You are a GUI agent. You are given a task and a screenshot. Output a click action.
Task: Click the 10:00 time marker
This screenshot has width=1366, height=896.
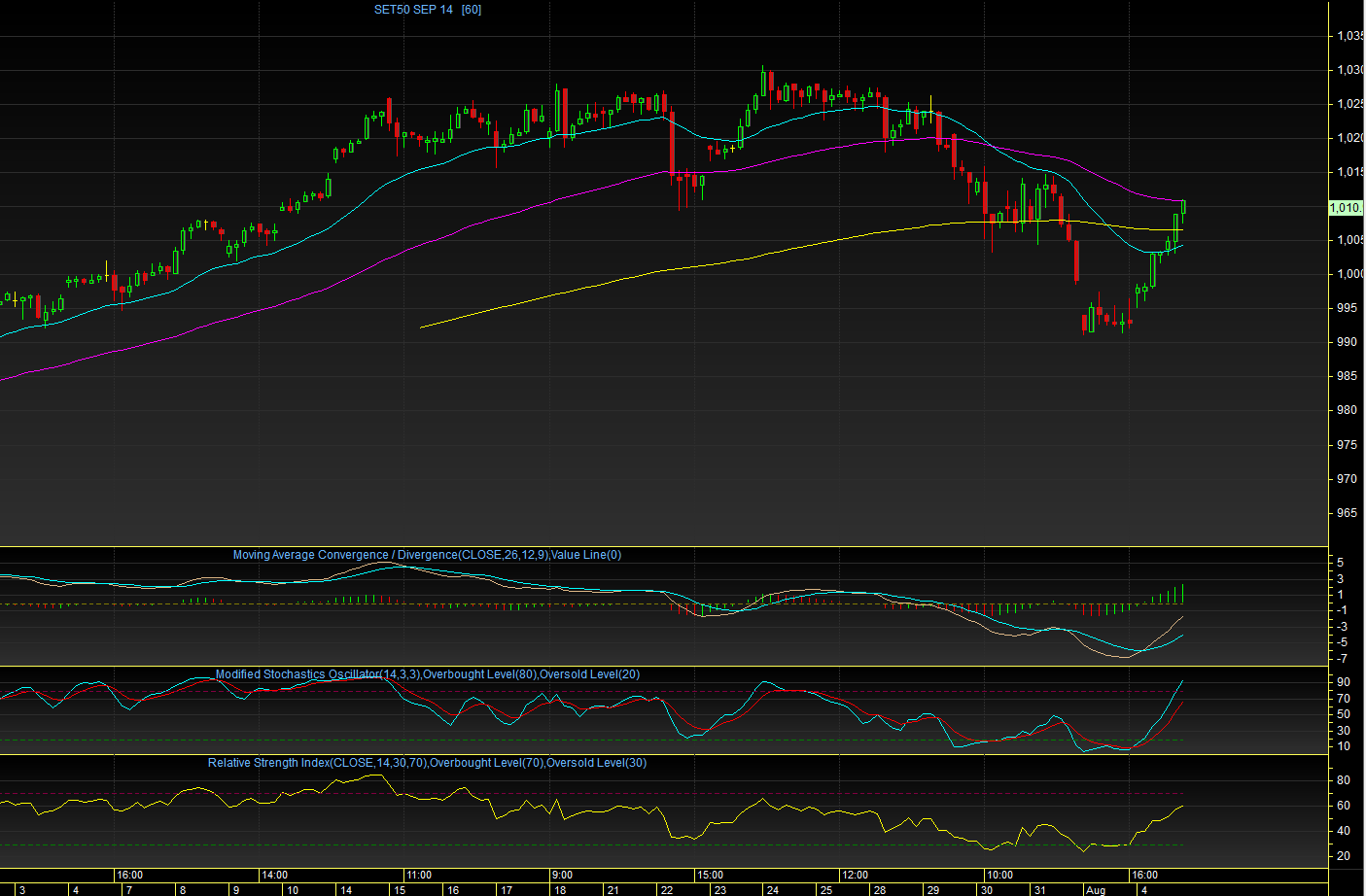coord(999,876)
